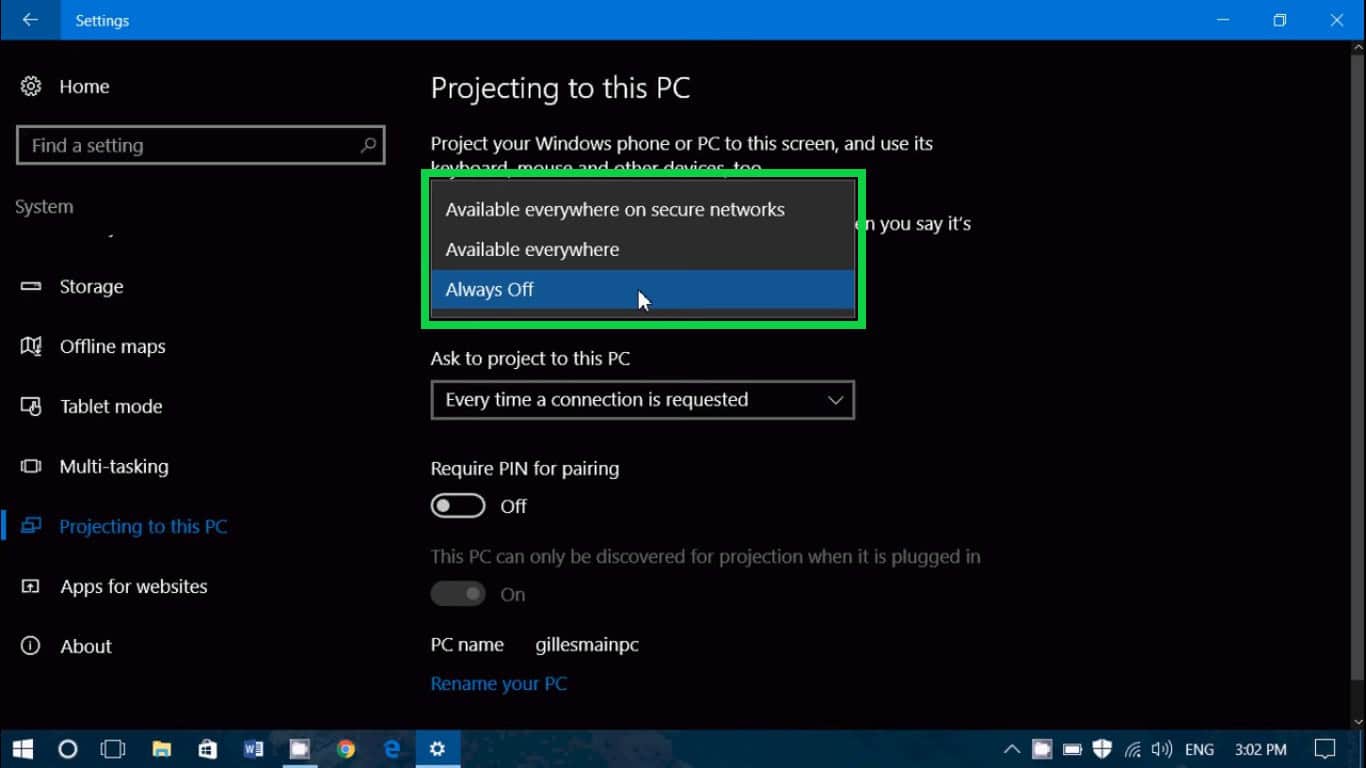Toggle Require PIN for pairing switch
Viewport: 1366px width, 768px height.
(458, 506)
